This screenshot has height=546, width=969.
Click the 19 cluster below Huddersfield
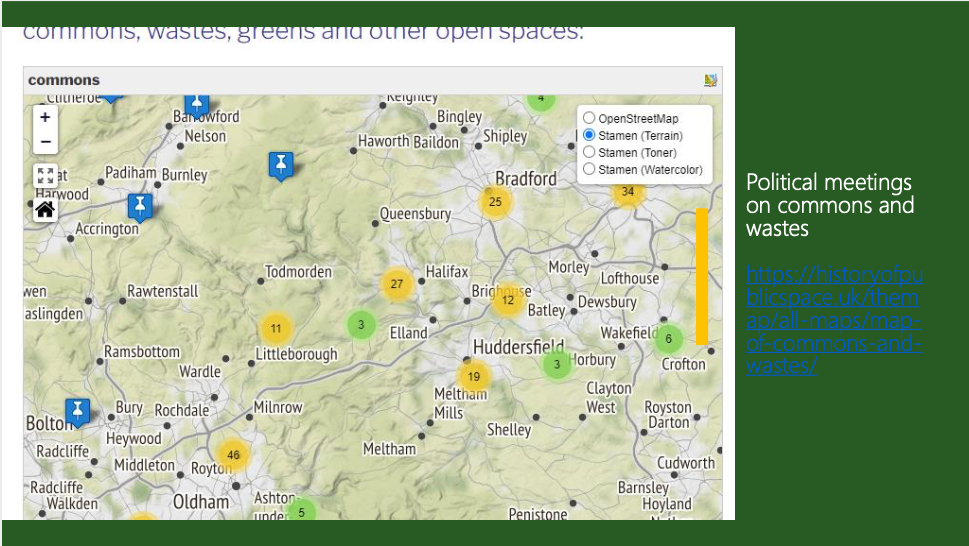point(474,377)
